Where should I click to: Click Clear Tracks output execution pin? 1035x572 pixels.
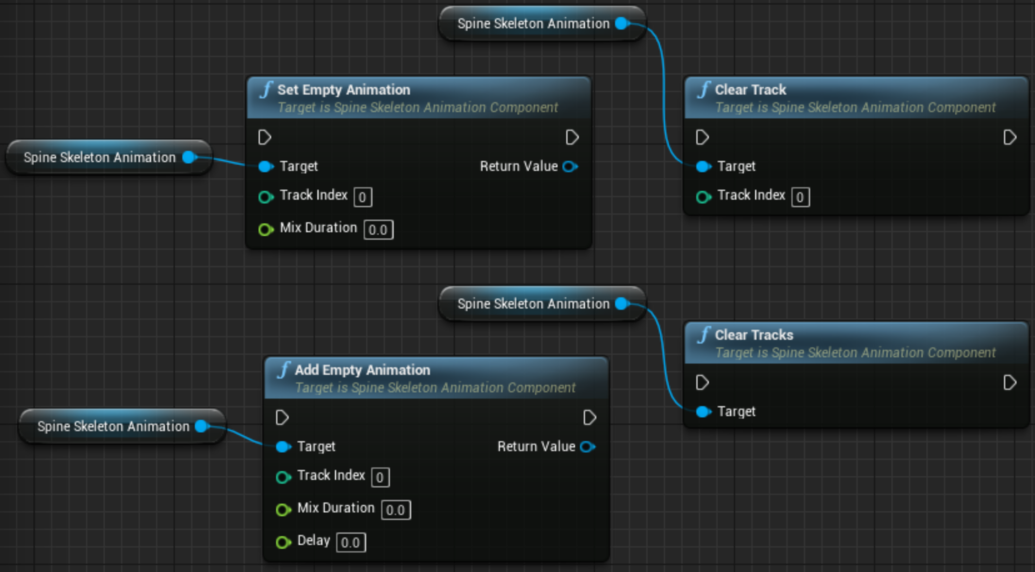1009,382
